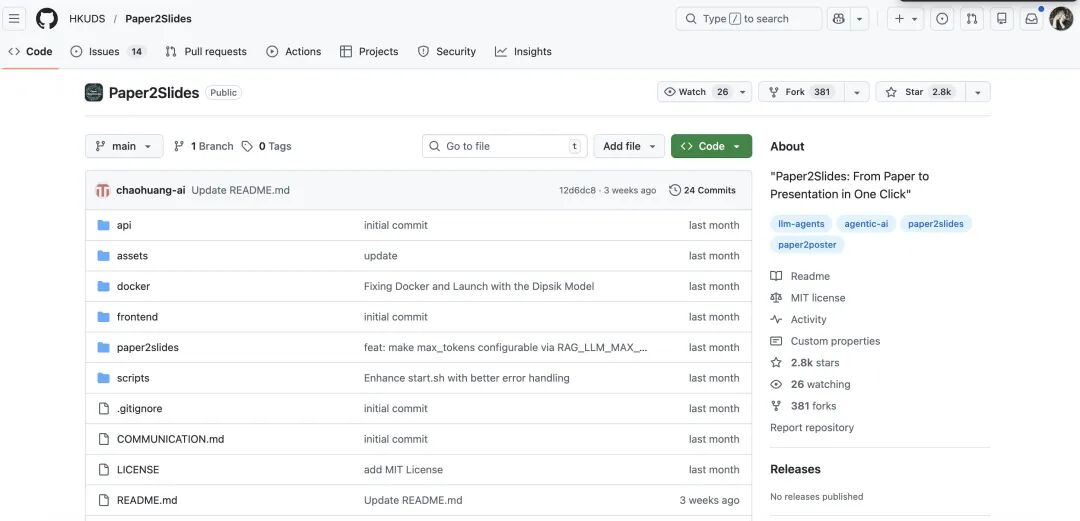This screenshot has width=1080, height=521.
Task: Open Copilot chat icon in header
Action: pyautogui.click(x=838, y=19)
